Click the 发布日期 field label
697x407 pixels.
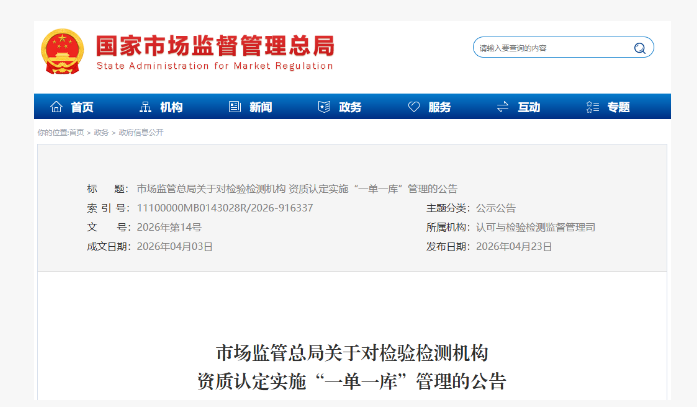tap(448, 246)
